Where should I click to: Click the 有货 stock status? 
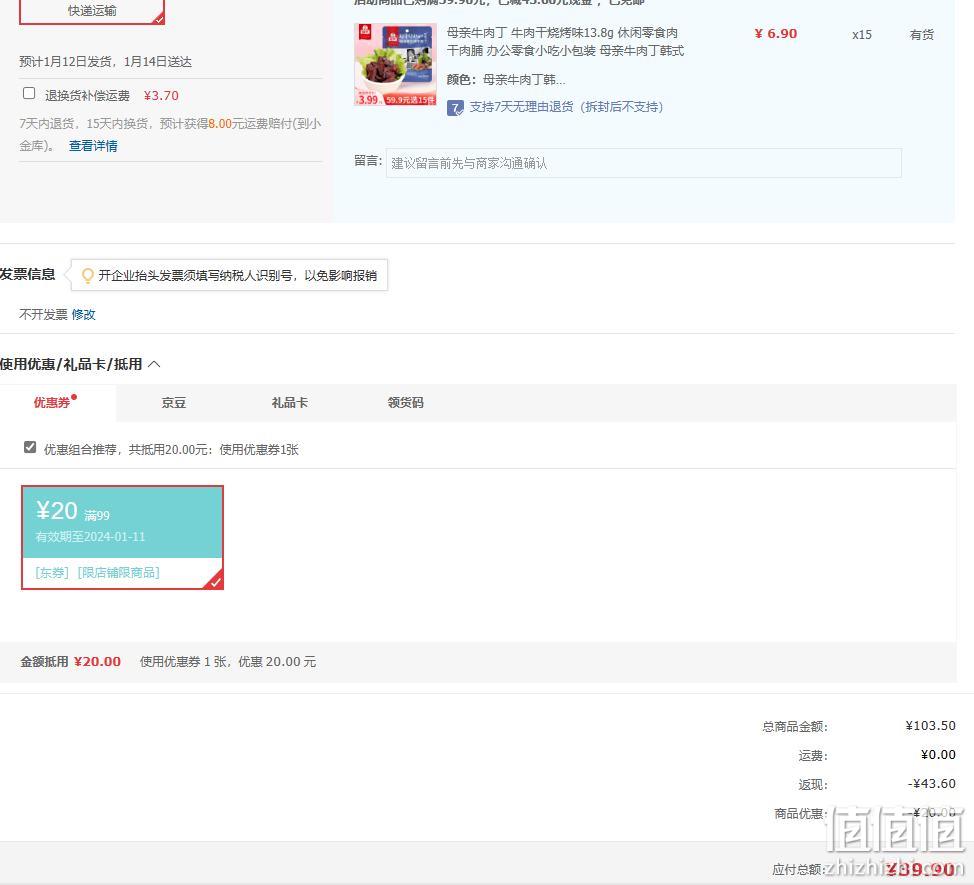click(x=922, y=35)
